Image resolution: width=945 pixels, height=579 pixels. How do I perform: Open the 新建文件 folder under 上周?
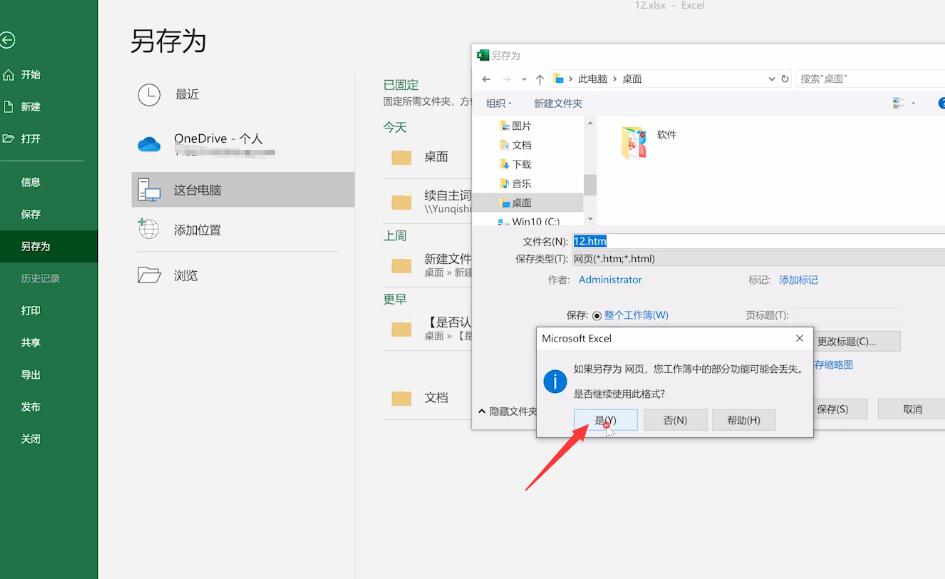coord(427,265)
